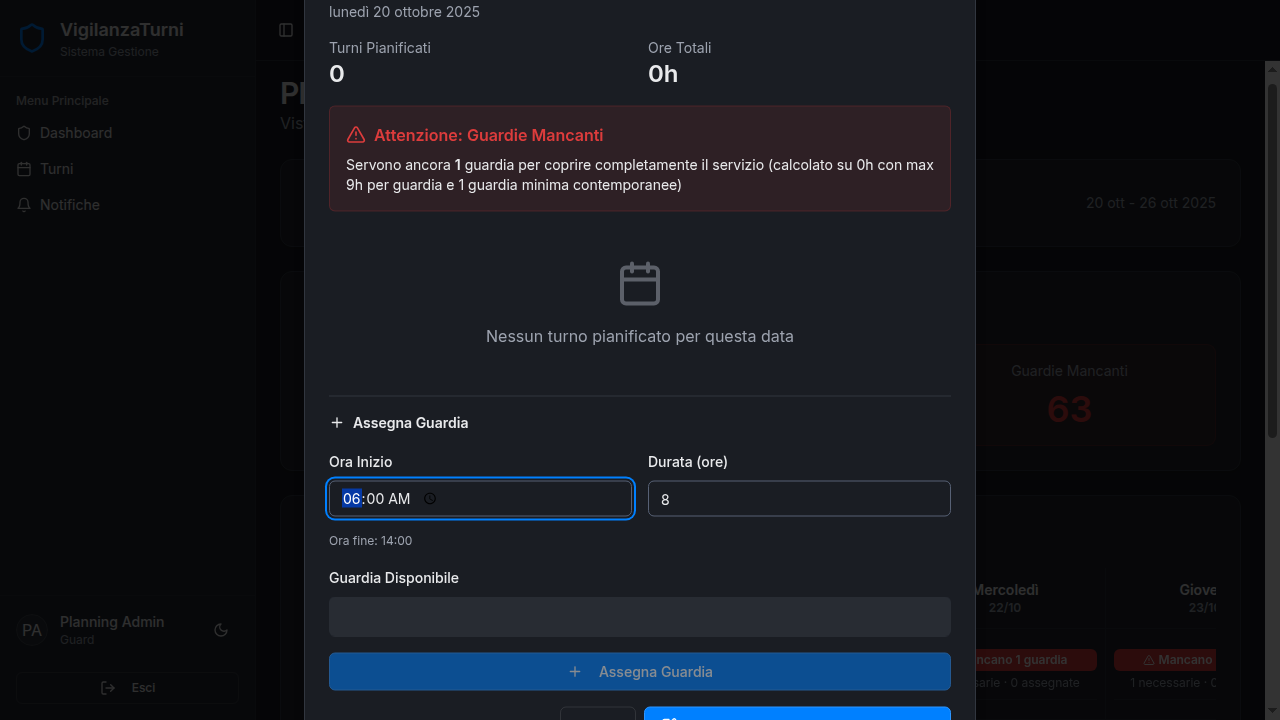Click the Notifiche bell icon
The height and width of the screenshot is (720, 1280).
coord(25,205)
